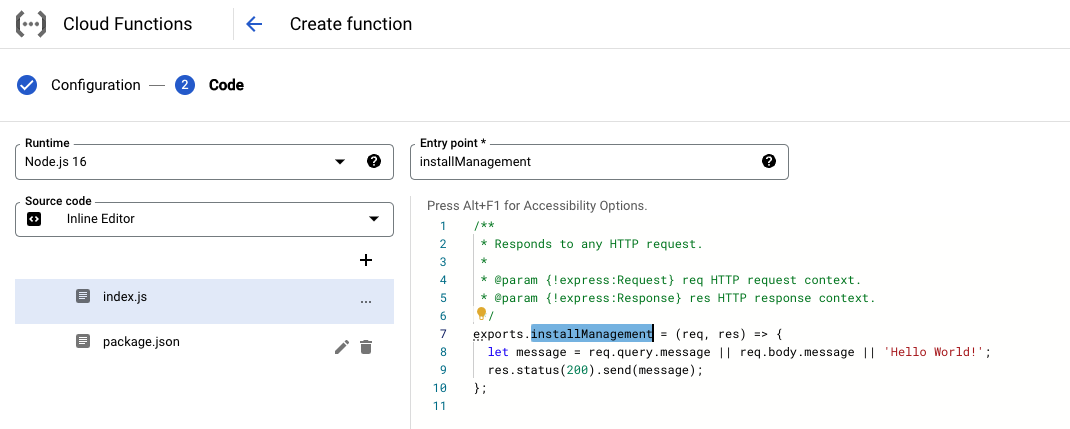Click the Create function heading
This screenshot has width=1070, height=429.
[351, 24]
